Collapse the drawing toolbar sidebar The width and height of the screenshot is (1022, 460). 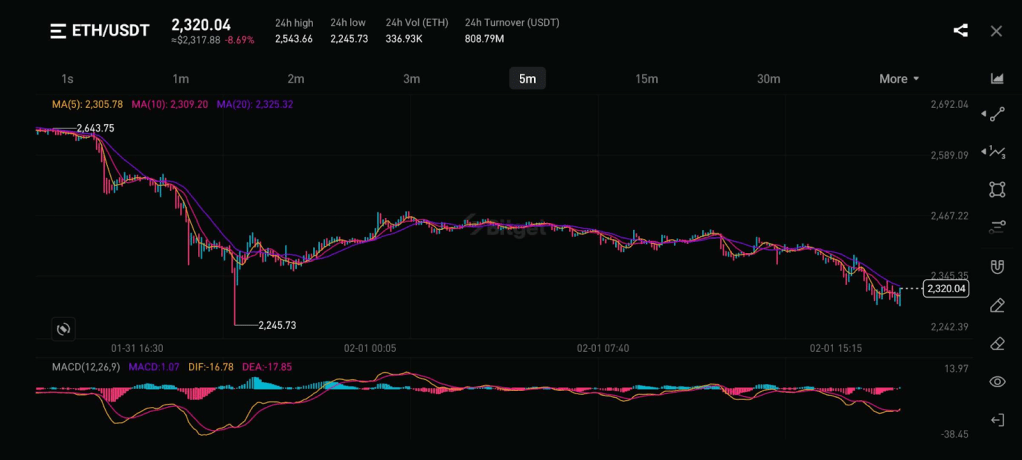tap(997, 420)
